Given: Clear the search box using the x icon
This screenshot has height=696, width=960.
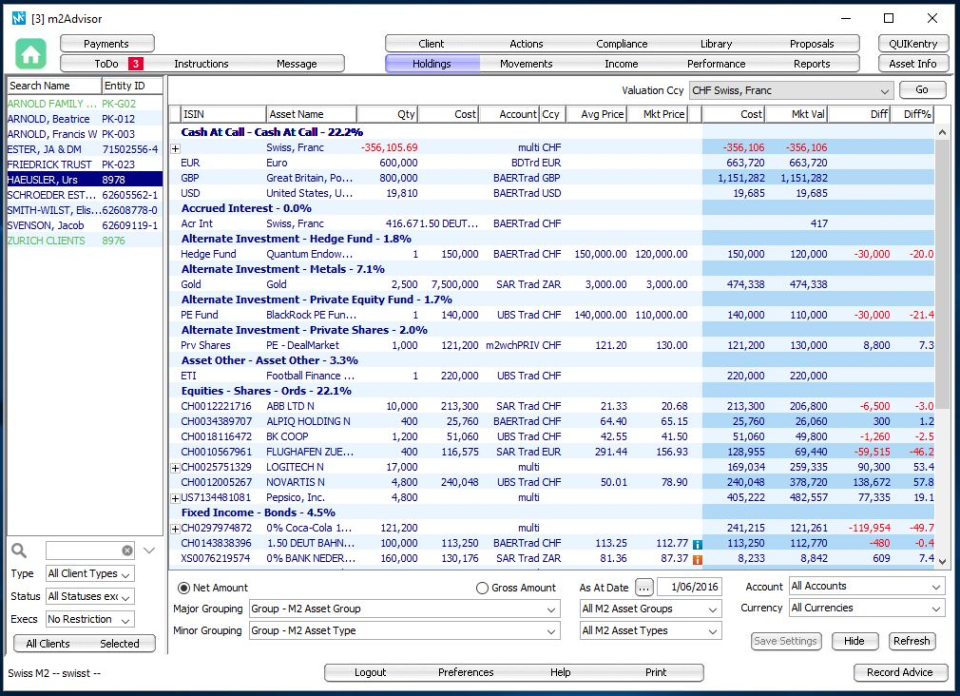Looking at the screenshot, I should 128,550.
